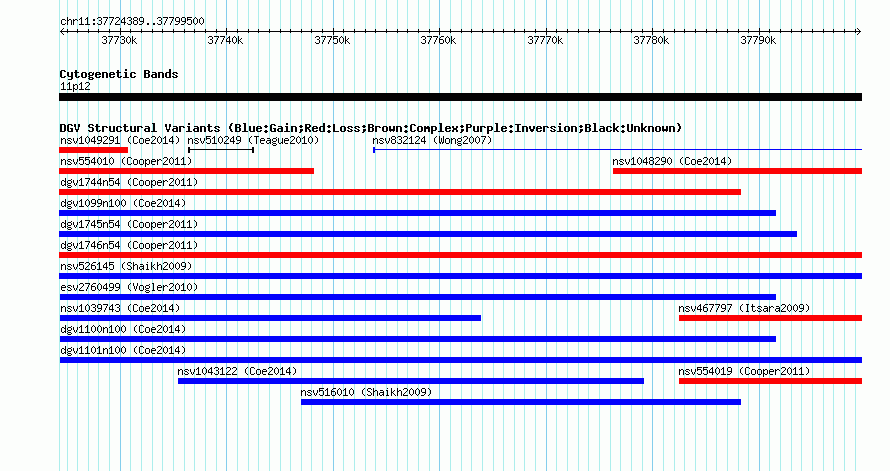Viewport: 890px width, 471px height.
Task: Select the red dgv1746n54 loss bar
Action: point(461,255)
